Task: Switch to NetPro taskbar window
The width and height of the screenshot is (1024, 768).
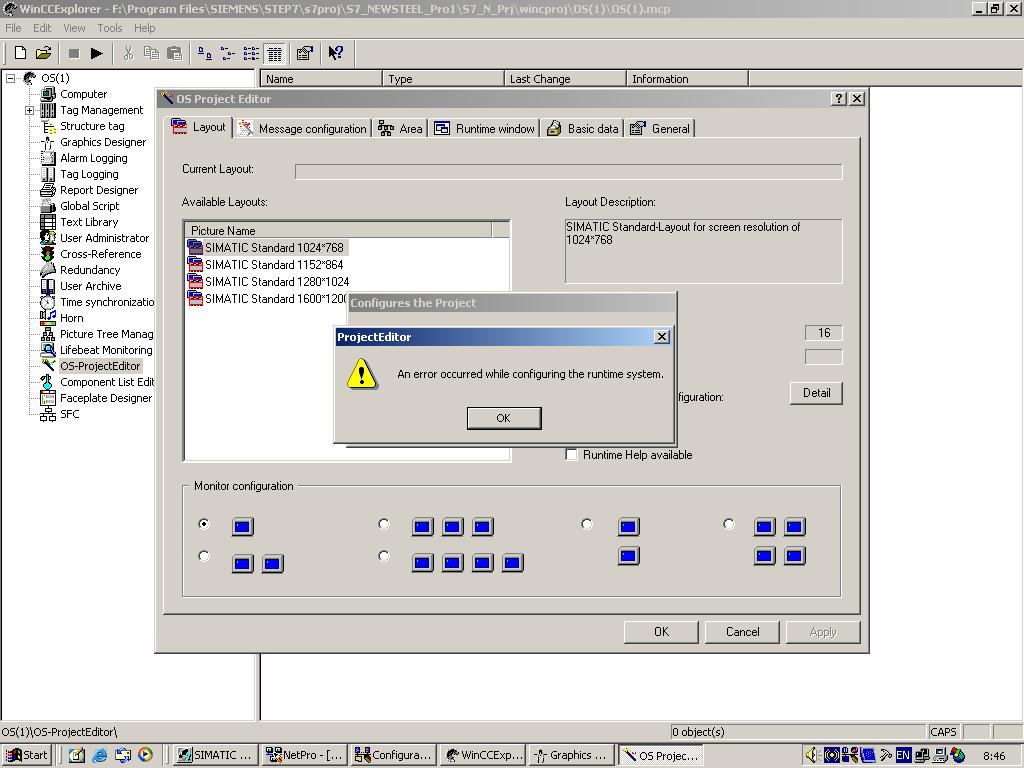Action: [x=304, y=755]
